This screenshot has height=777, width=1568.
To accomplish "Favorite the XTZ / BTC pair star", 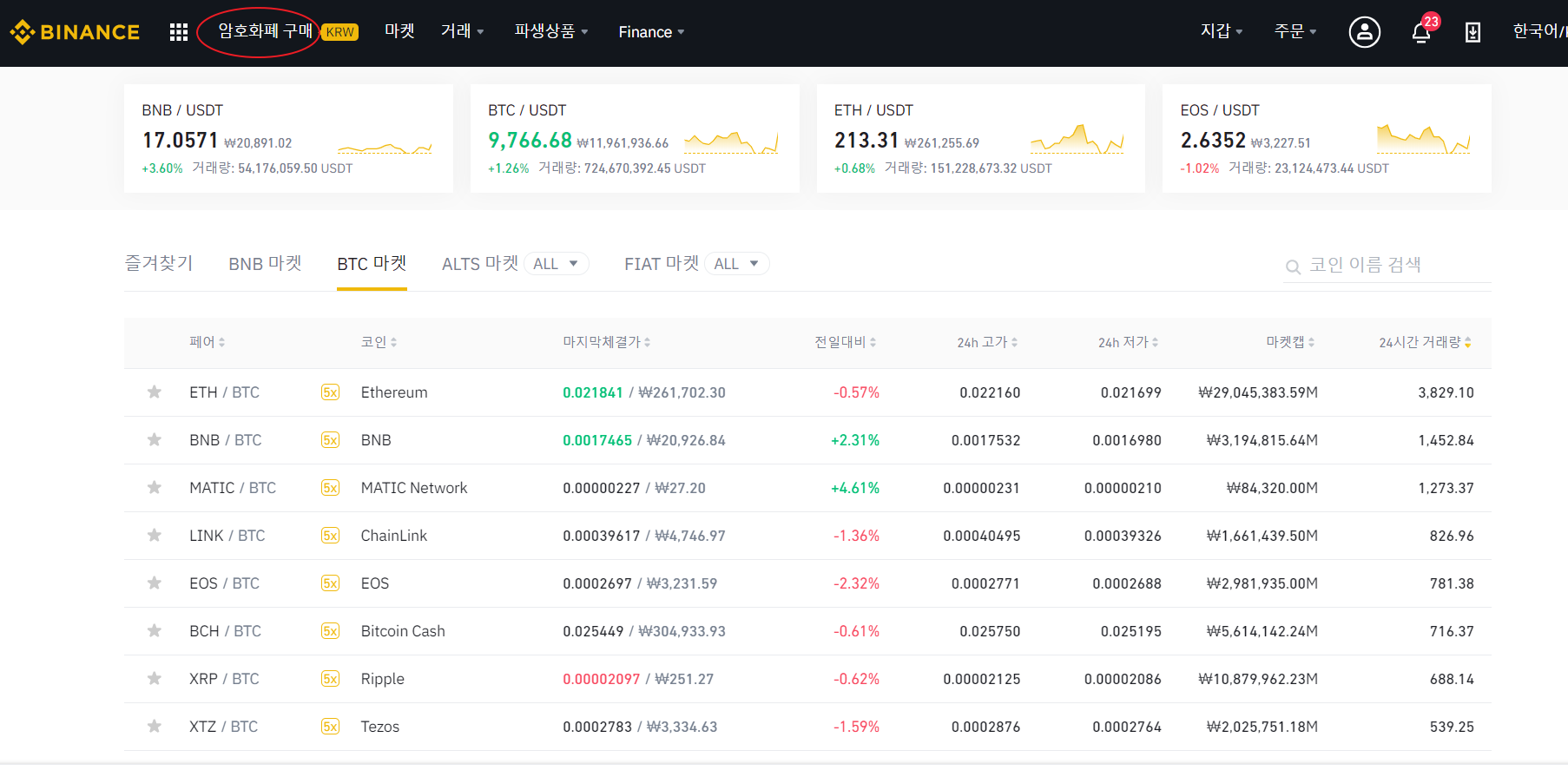I will [x=155, y=727].
